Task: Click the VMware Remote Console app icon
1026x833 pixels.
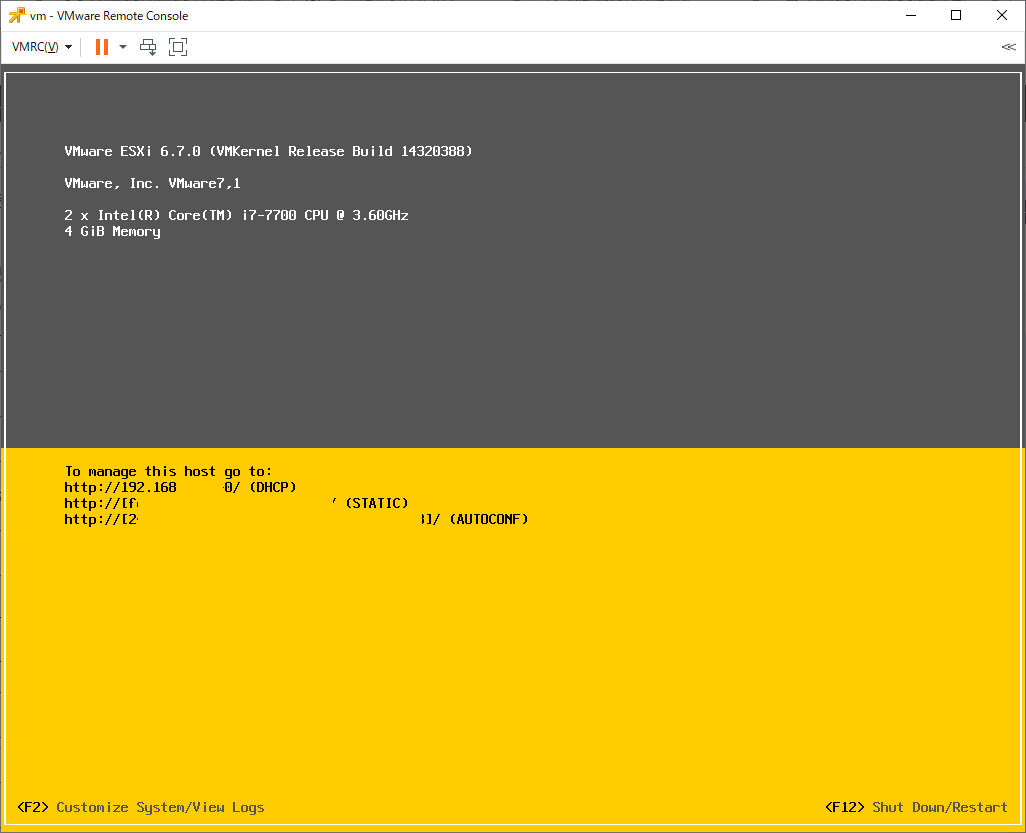Action: (x=17, y=15)
